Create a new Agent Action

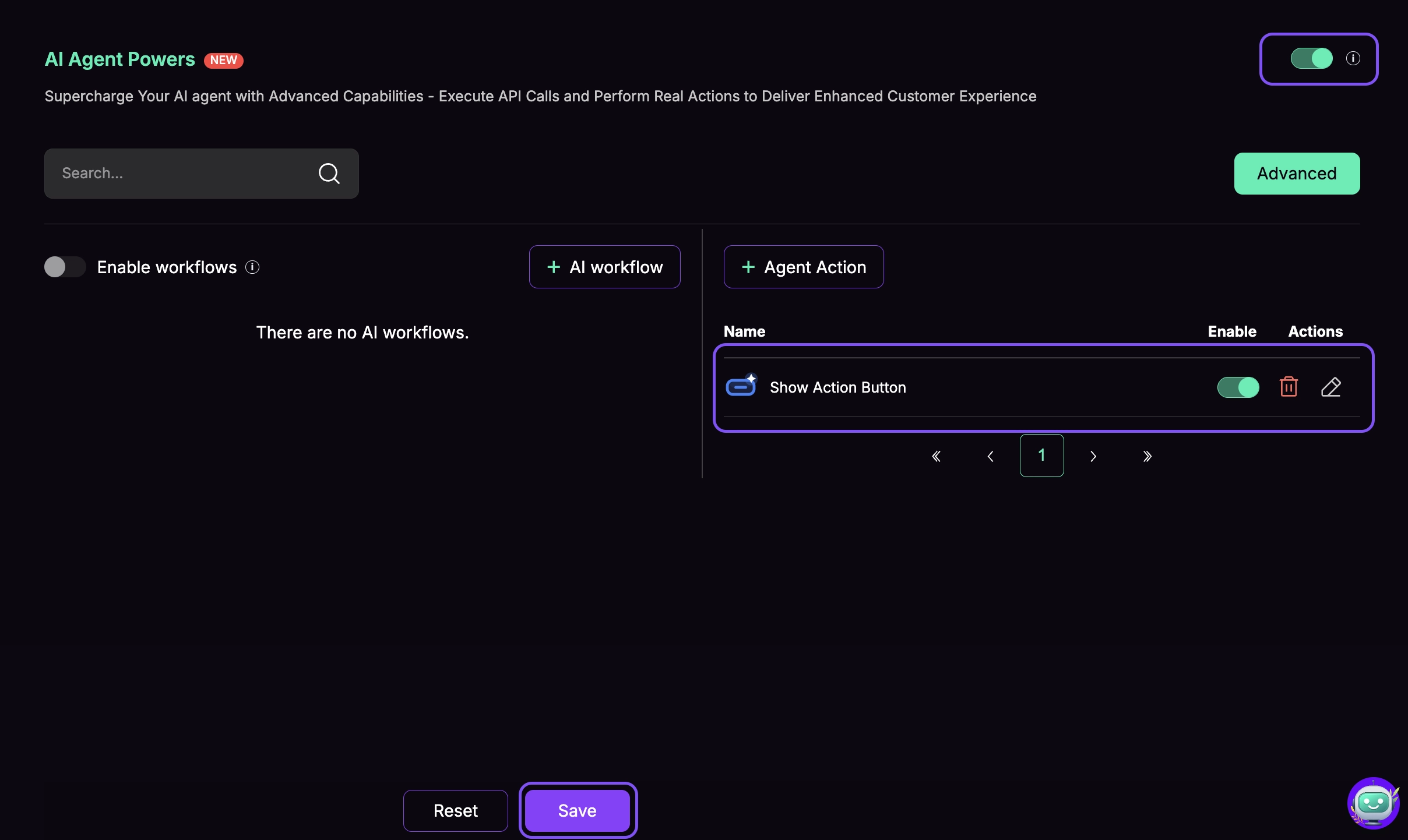pyautogui.click(x=803, y=267)
